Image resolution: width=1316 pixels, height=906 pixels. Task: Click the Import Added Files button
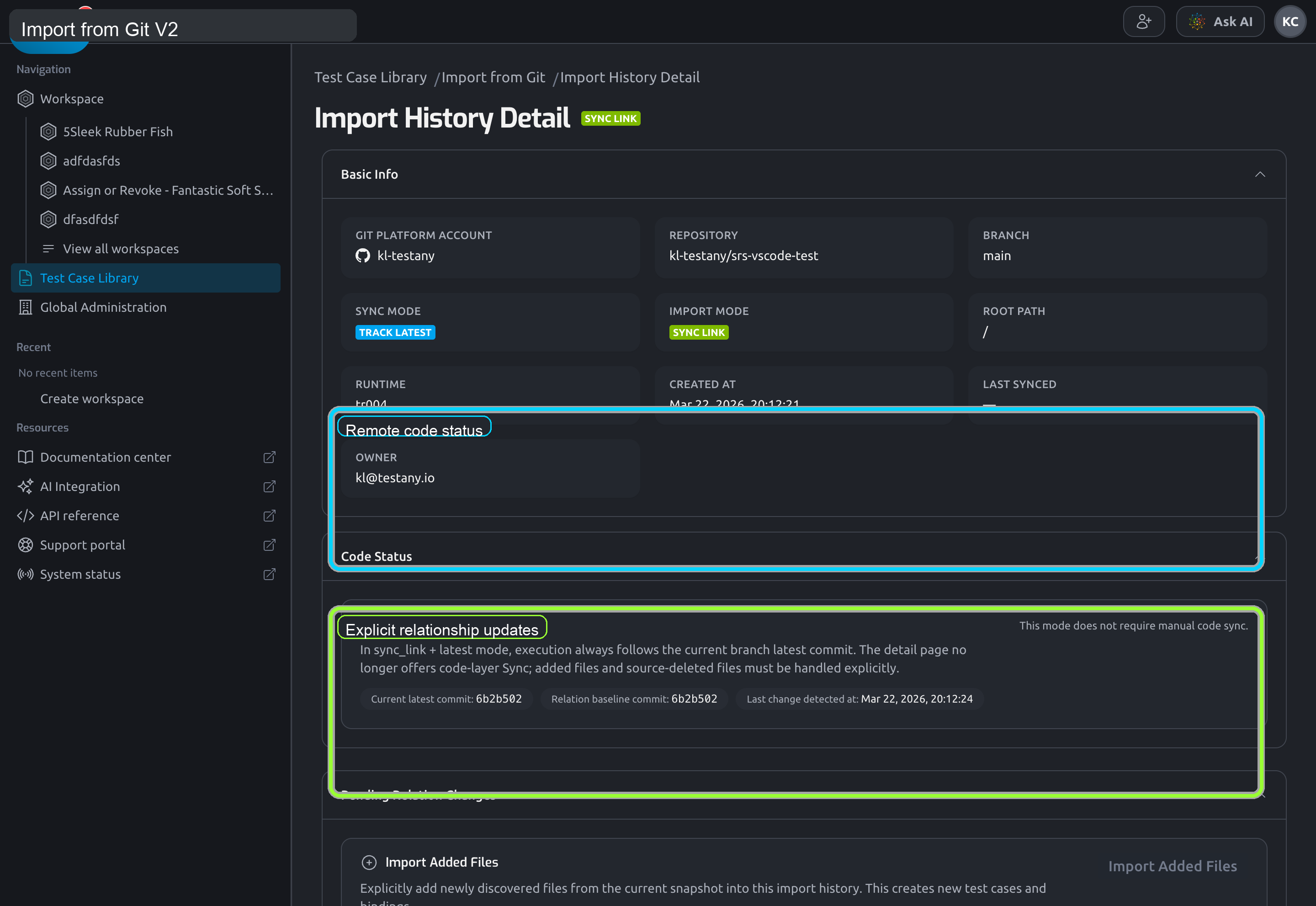click(x=1172, y=866)
